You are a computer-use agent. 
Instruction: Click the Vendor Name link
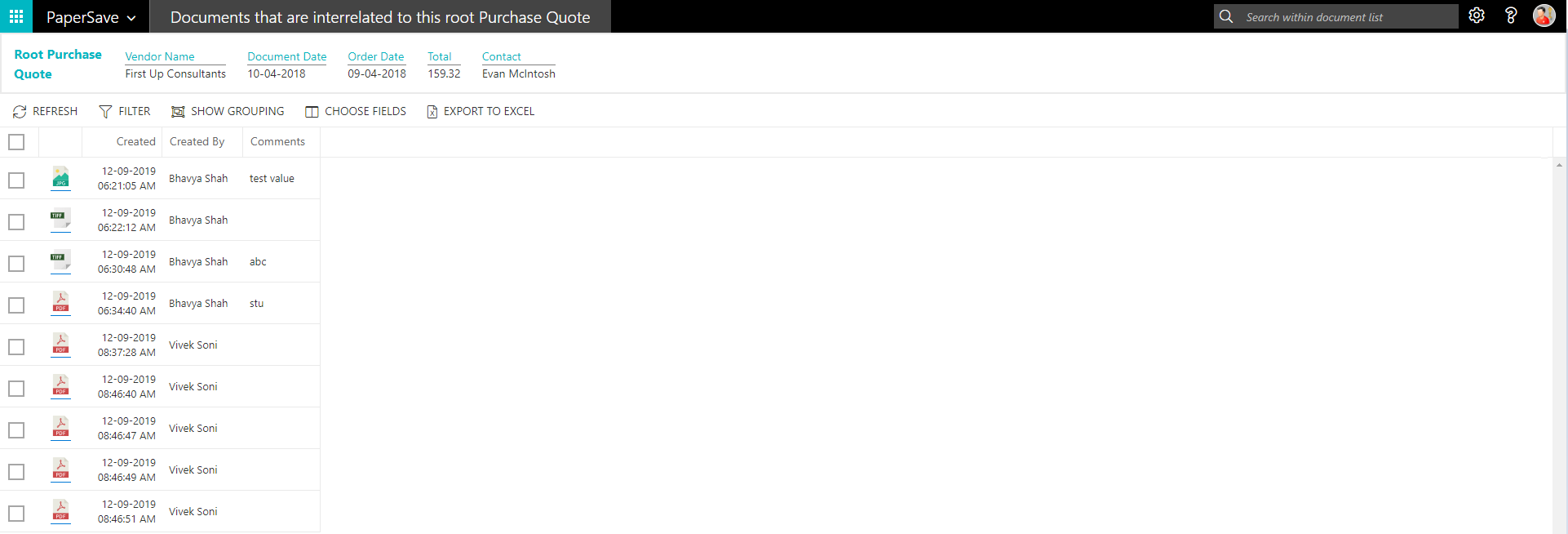tap(160, 56)
